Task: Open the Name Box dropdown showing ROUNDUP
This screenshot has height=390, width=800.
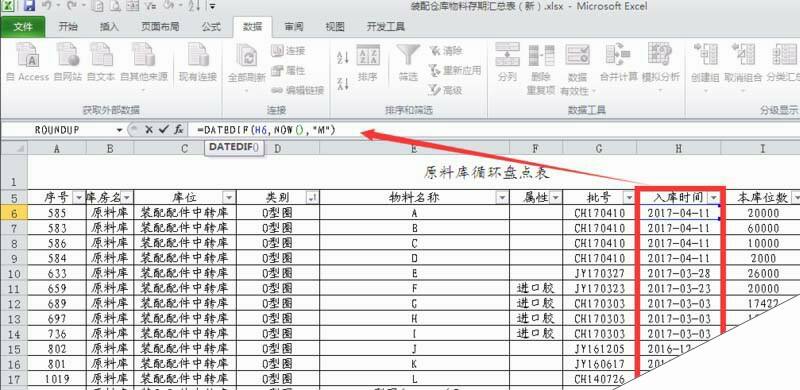Action: 119,130
